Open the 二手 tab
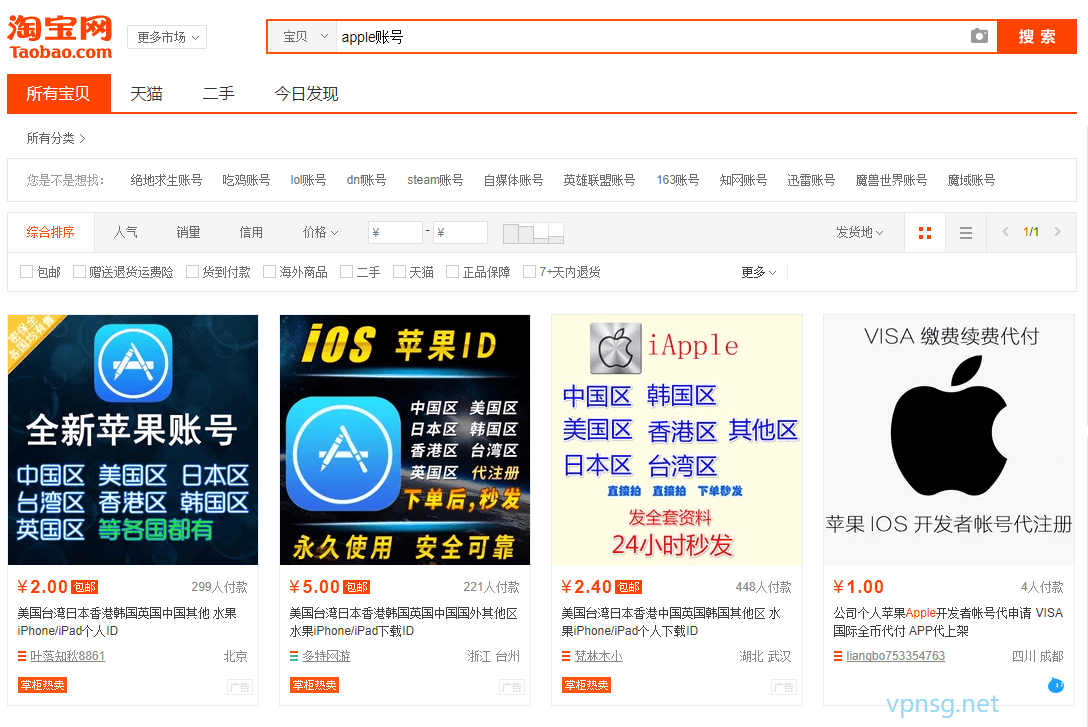 click(x=218, y=94)
